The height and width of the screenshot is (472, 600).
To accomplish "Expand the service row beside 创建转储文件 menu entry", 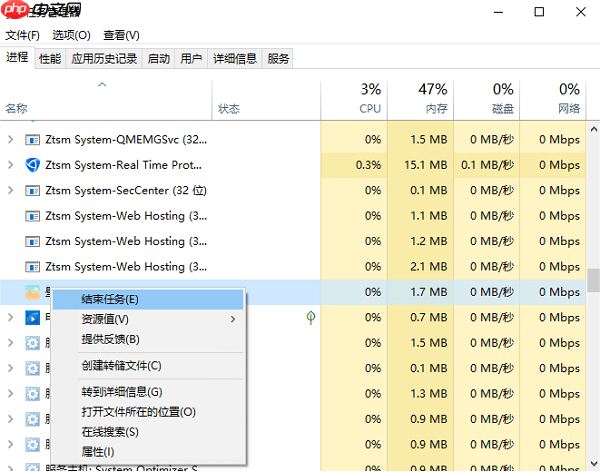I will coord(11,368).
